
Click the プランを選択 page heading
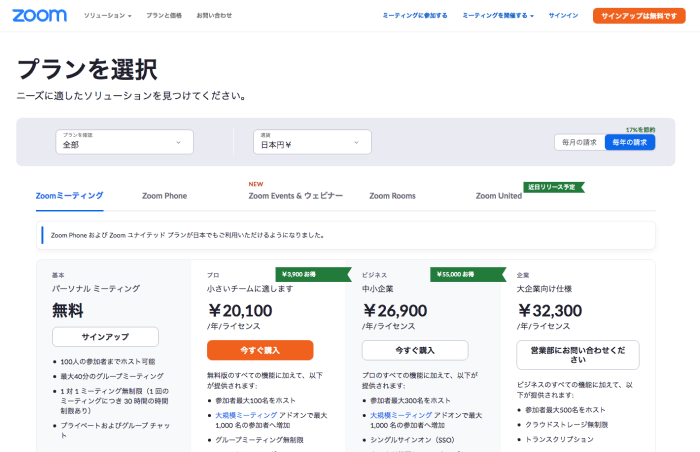(x=87, y=69)
